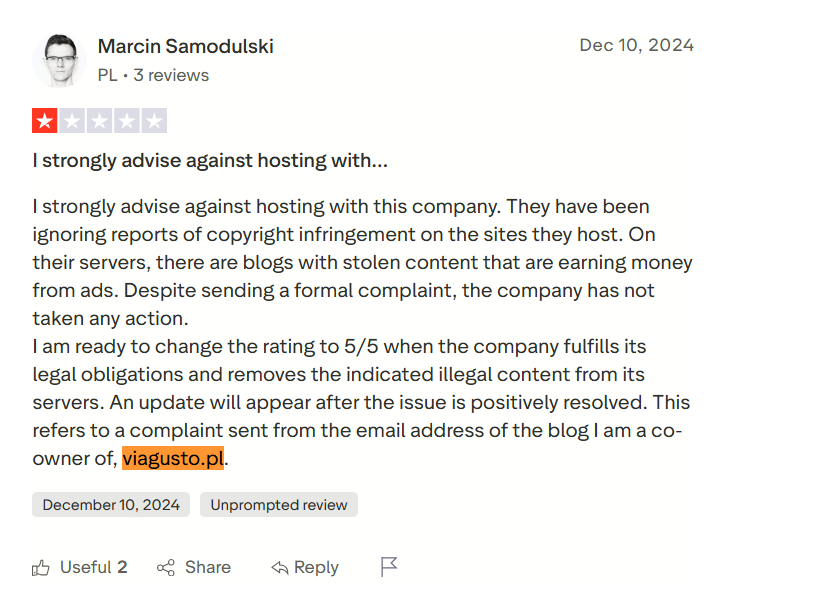The image size is (813, 592).
Task: Click the review title heading
Action: [210, 161]
